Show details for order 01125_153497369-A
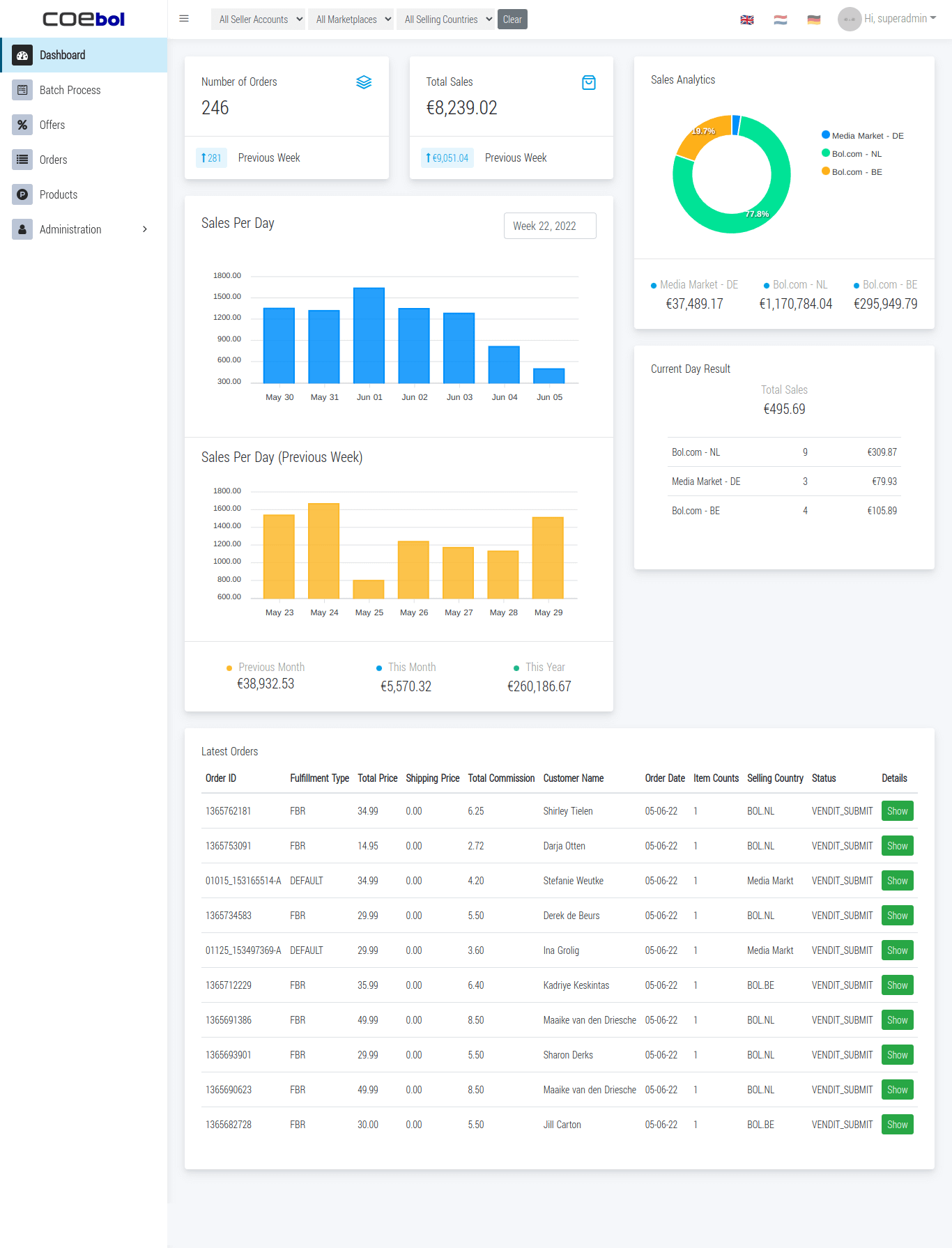This screenshot has height=1248, width=952. tap(898, 950)
